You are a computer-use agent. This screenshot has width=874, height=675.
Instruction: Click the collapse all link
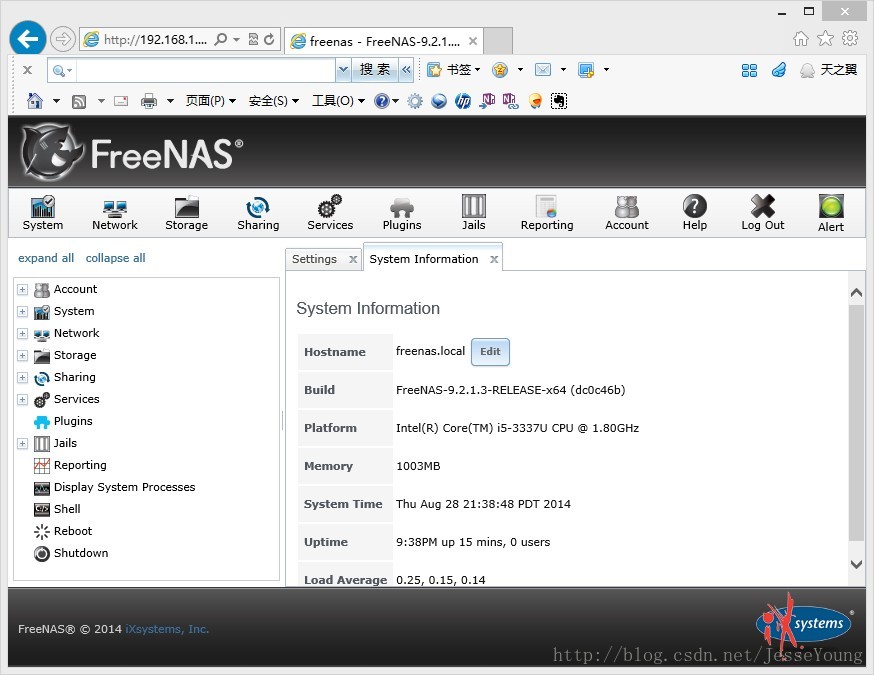115,258
